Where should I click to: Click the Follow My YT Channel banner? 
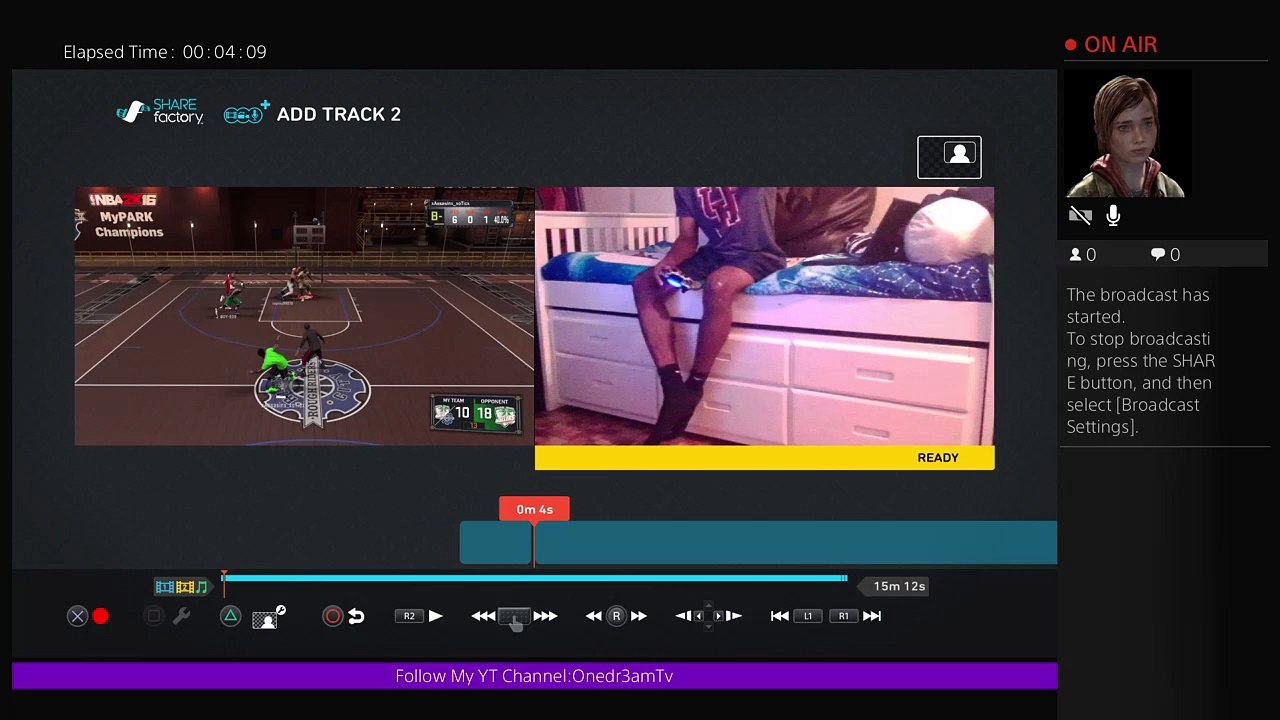click(x=534, y=676)
